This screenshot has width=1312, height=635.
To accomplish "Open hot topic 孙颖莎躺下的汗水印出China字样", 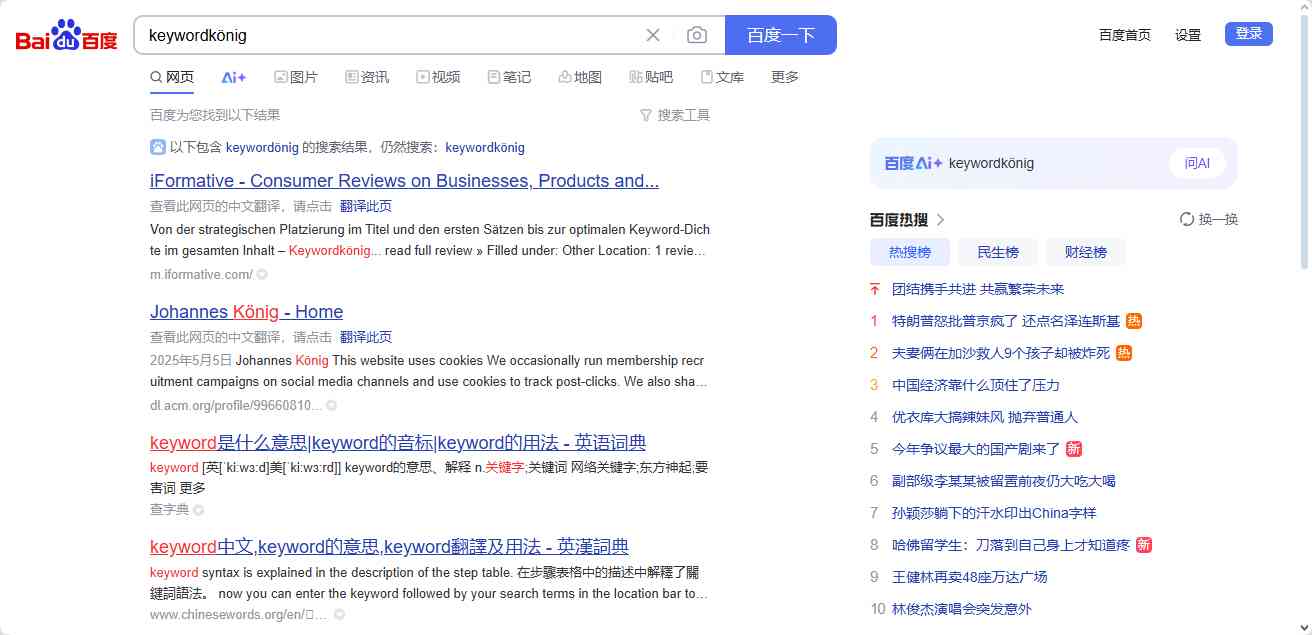I will (x=994, y=513).
